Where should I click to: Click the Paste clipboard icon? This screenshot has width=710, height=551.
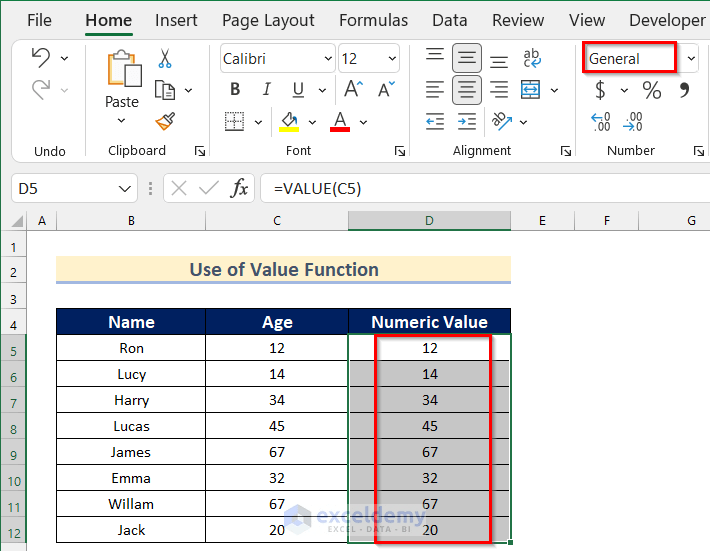[123, 68]
